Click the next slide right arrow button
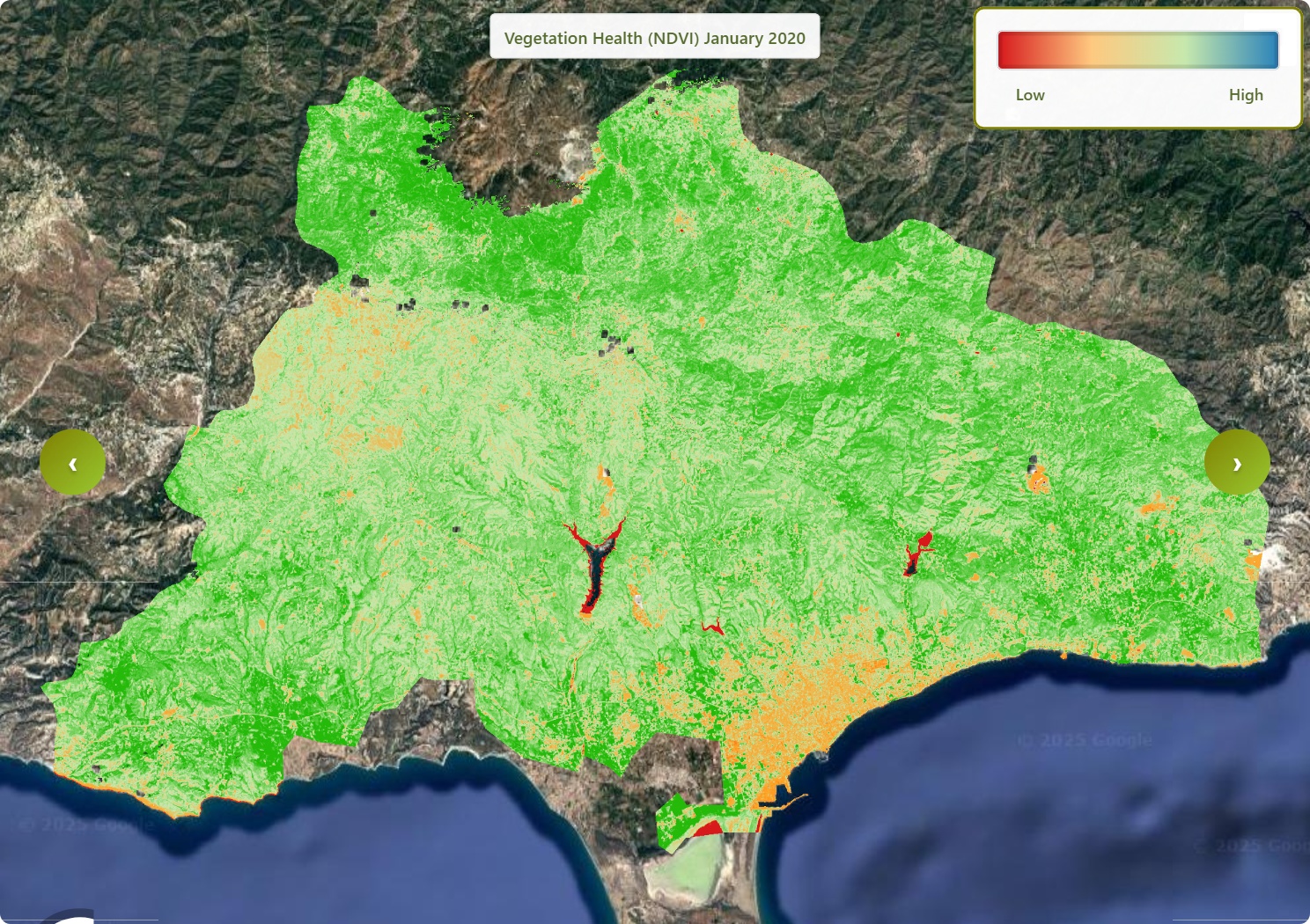The image size is (1310, 924). (x=1237, y=463)
